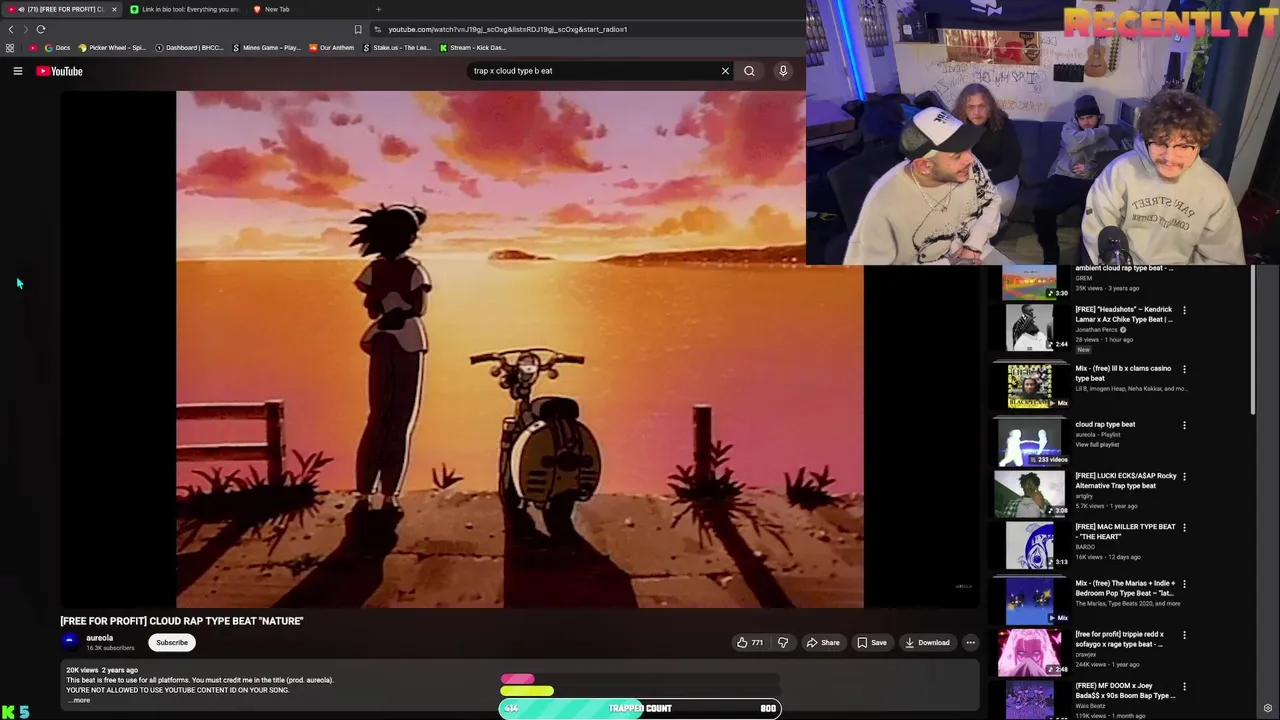Subscribe to the aureola channel

(x=172, y=642)
